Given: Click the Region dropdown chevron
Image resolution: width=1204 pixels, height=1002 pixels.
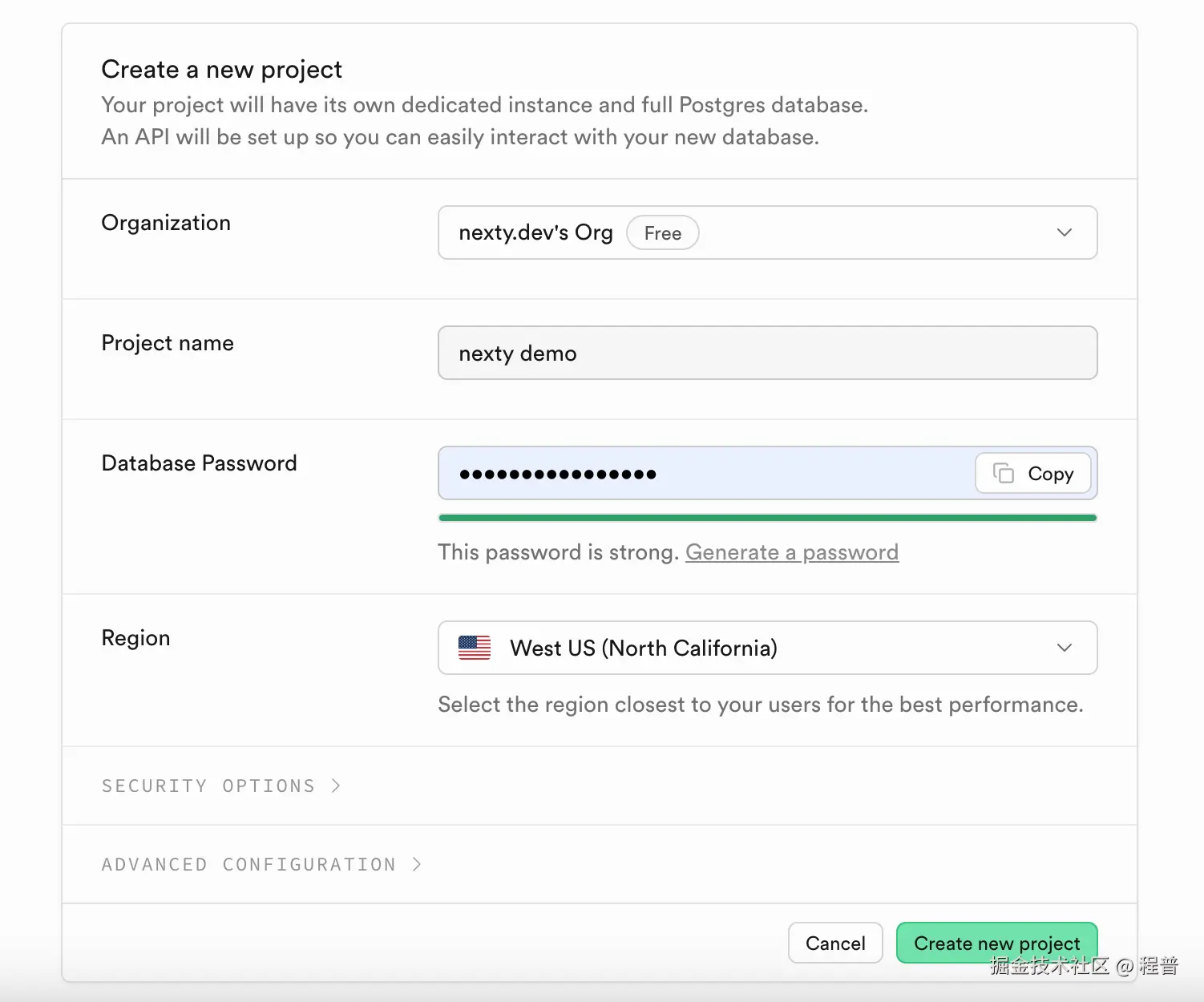Looking at the screenshot, I should 1065,648.
